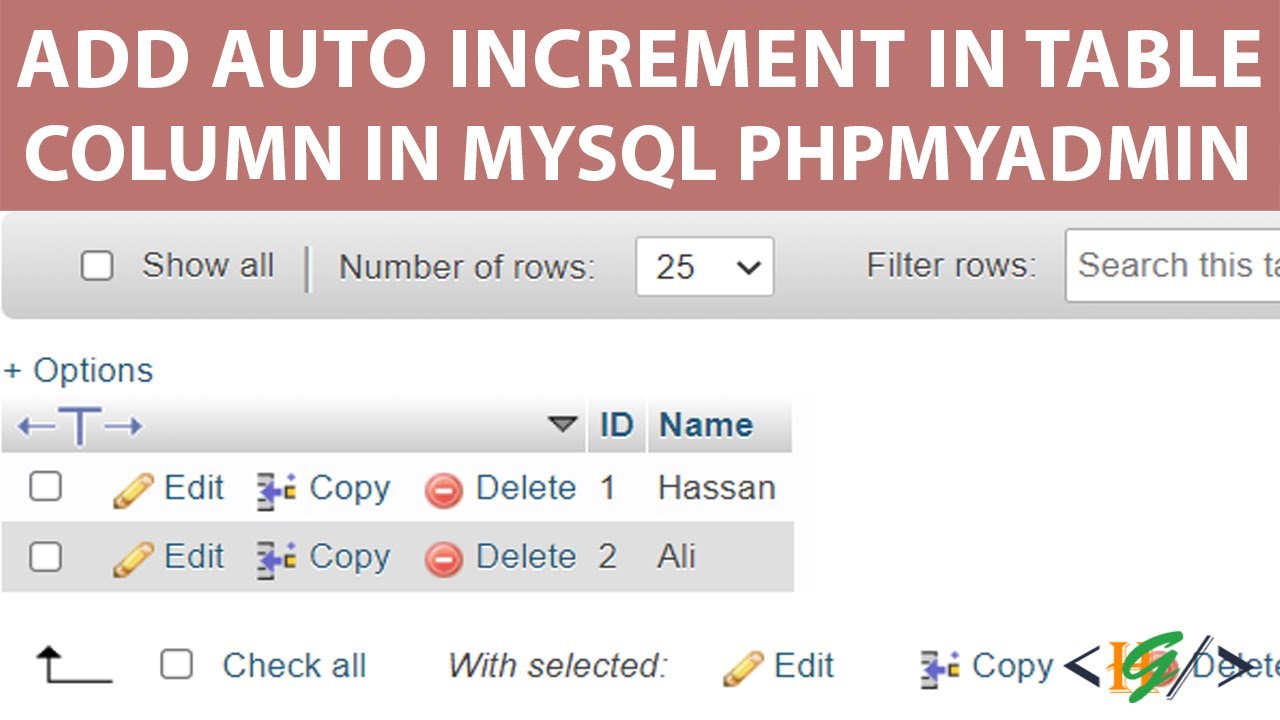
Task: Click the red Delete icon in Ali's row
Action: [444, 559]
